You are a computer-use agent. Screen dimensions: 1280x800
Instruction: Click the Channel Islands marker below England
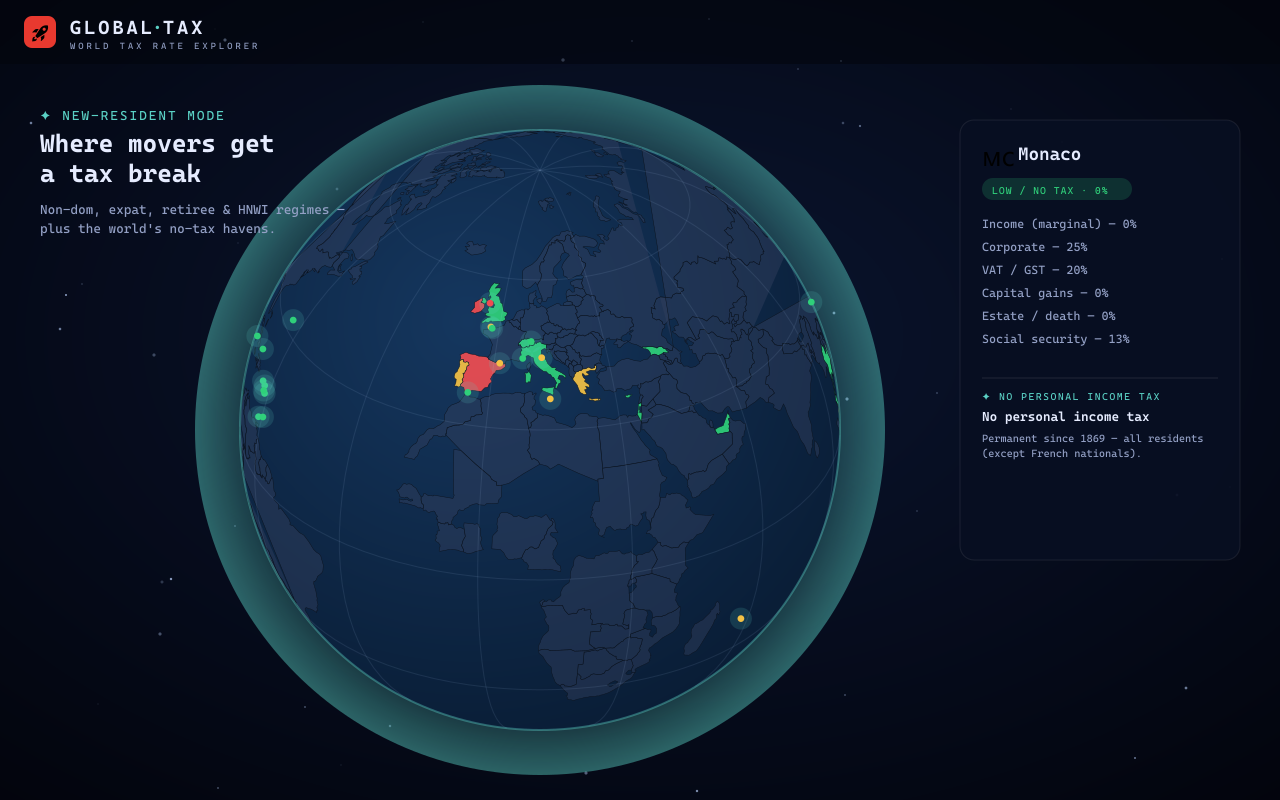pos(492,328)
